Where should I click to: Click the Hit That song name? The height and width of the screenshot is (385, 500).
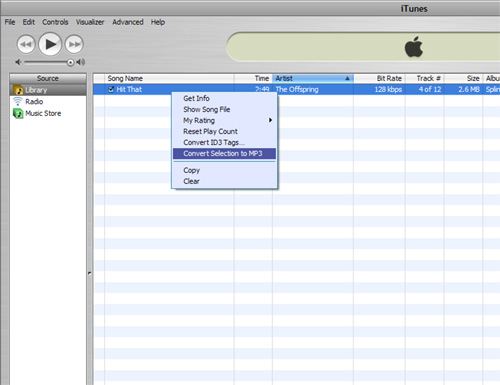(x=129, y=89)
